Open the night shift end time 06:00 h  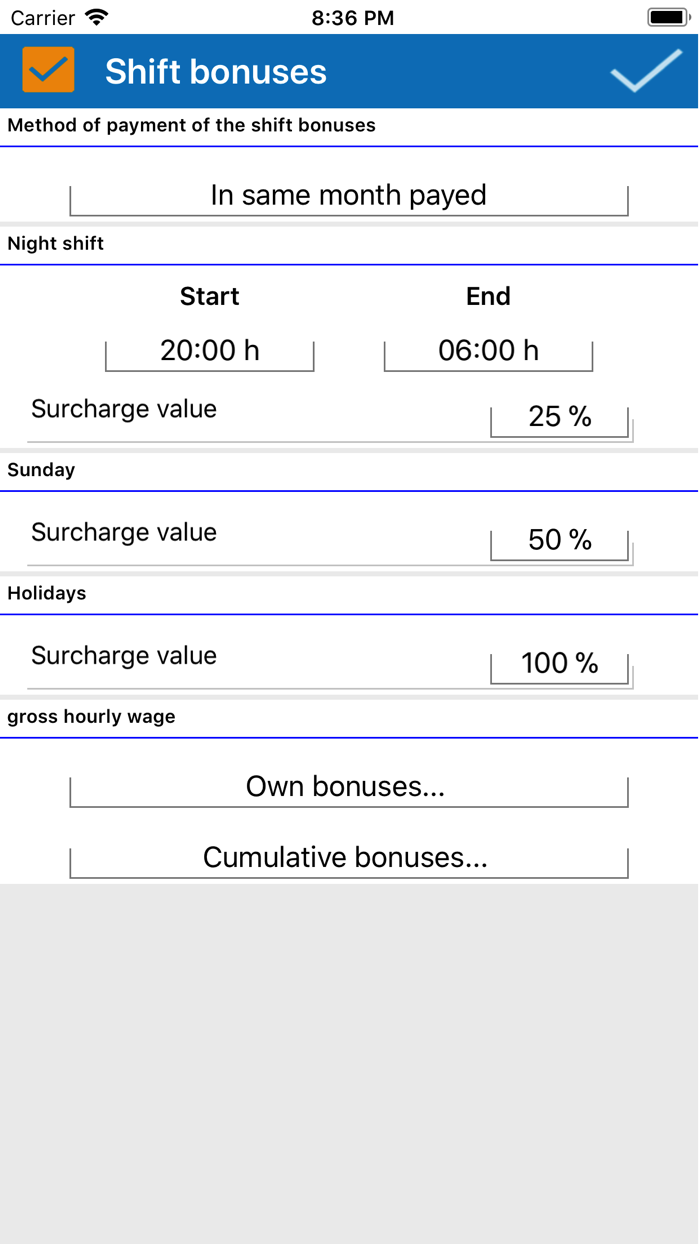(487, 350)
